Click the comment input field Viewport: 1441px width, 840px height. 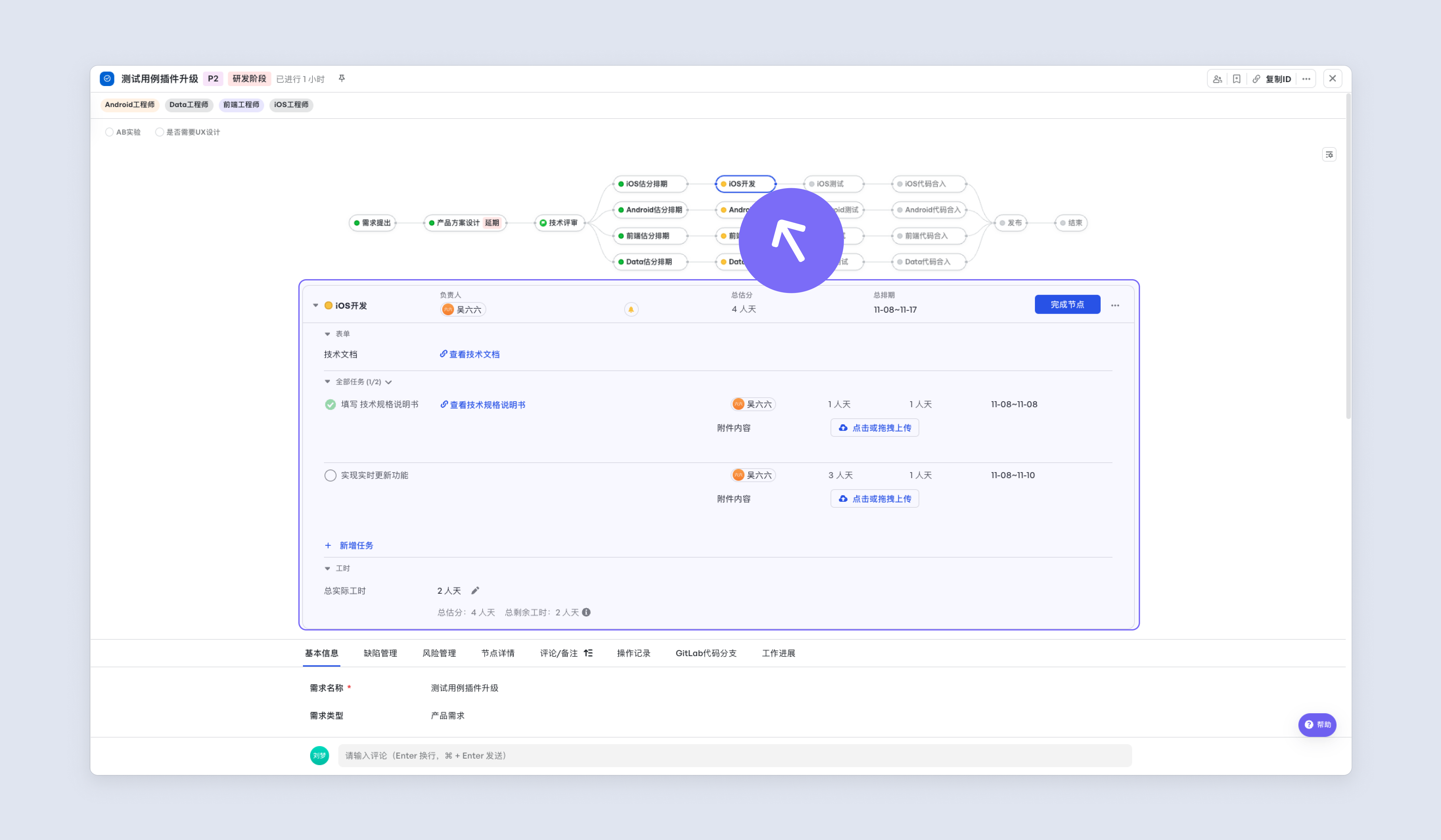[x=735, y=755]
